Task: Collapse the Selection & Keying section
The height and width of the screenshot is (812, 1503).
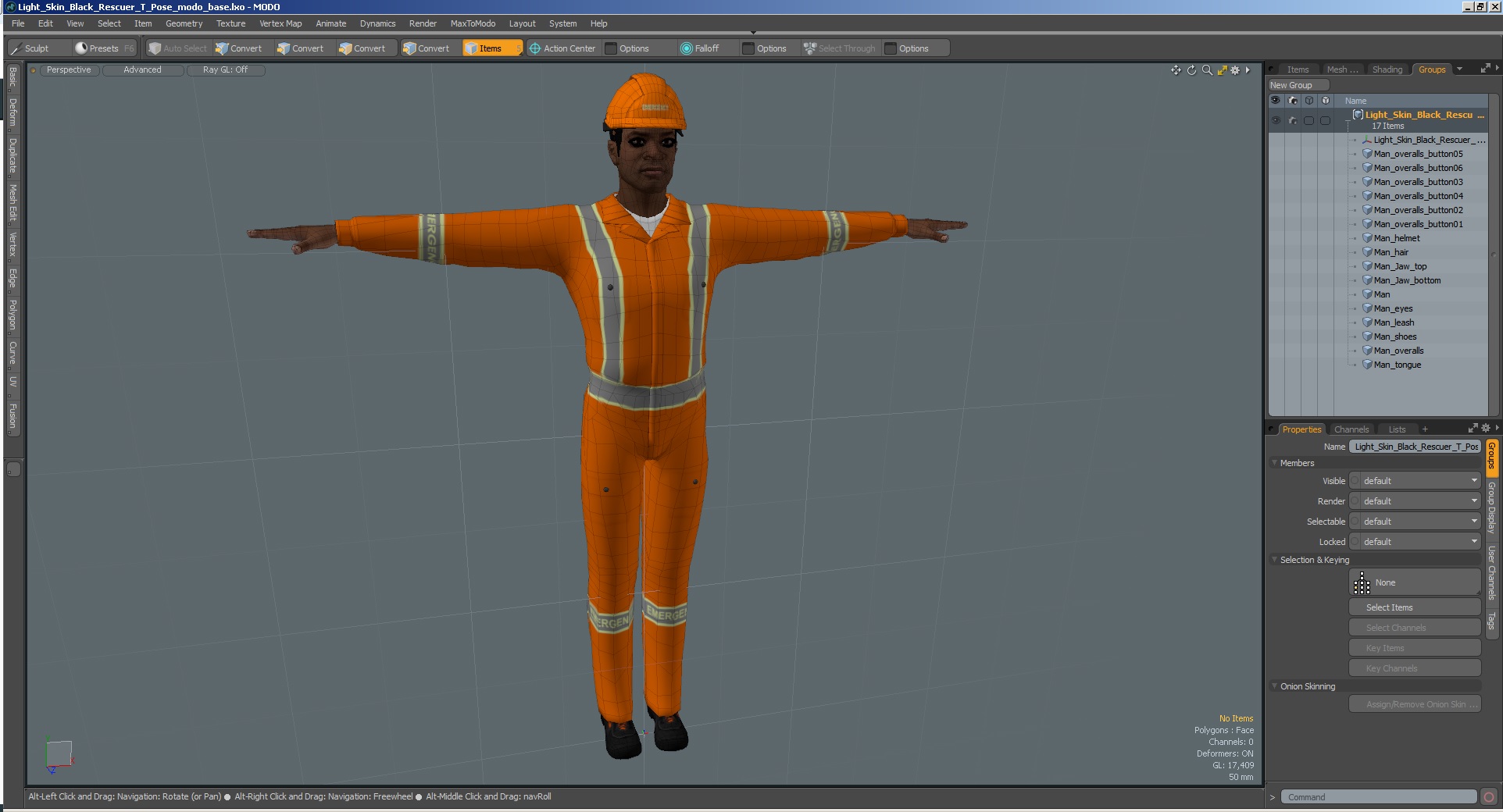Action: (1275, 560)
